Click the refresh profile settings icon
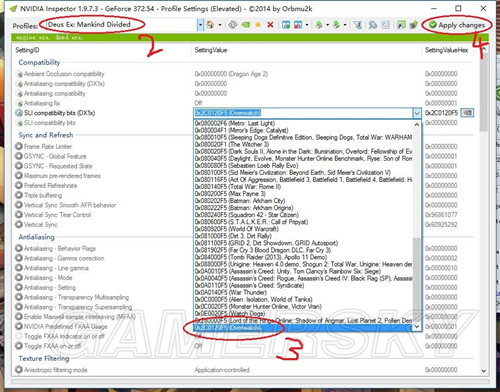This screenshot has width=500, height=392. click(233, 25)
